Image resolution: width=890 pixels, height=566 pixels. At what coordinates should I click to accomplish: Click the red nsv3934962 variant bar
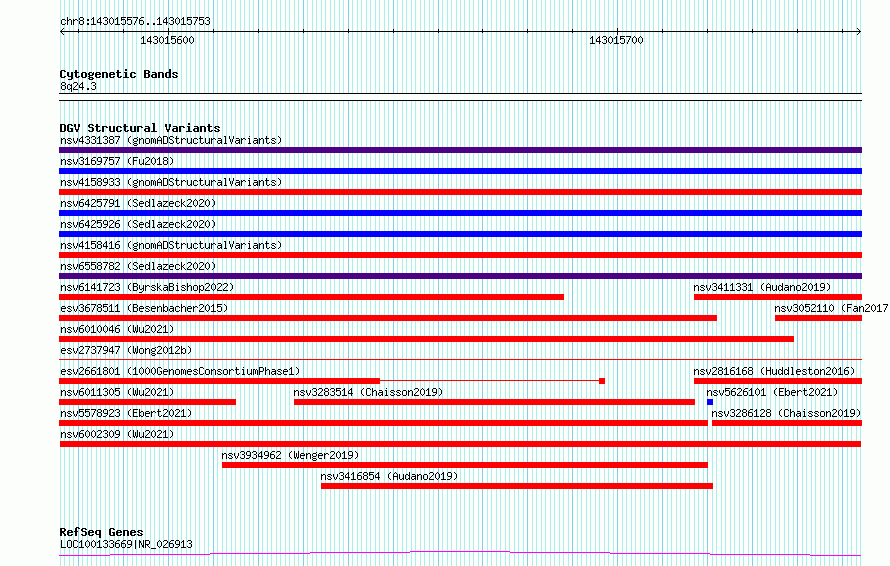click(465, 465)
